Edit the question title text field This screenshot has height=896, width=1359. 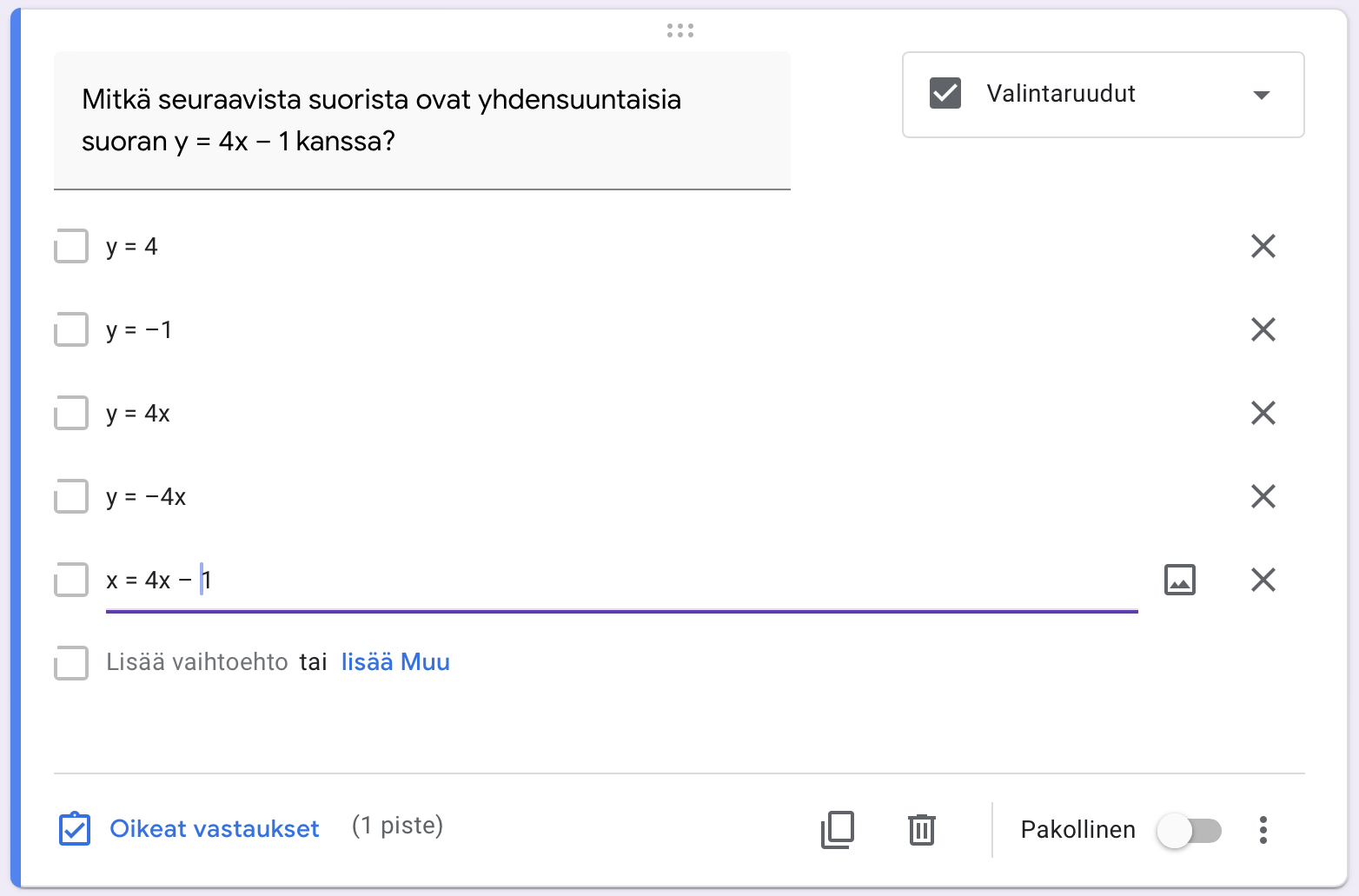(421, 120)
